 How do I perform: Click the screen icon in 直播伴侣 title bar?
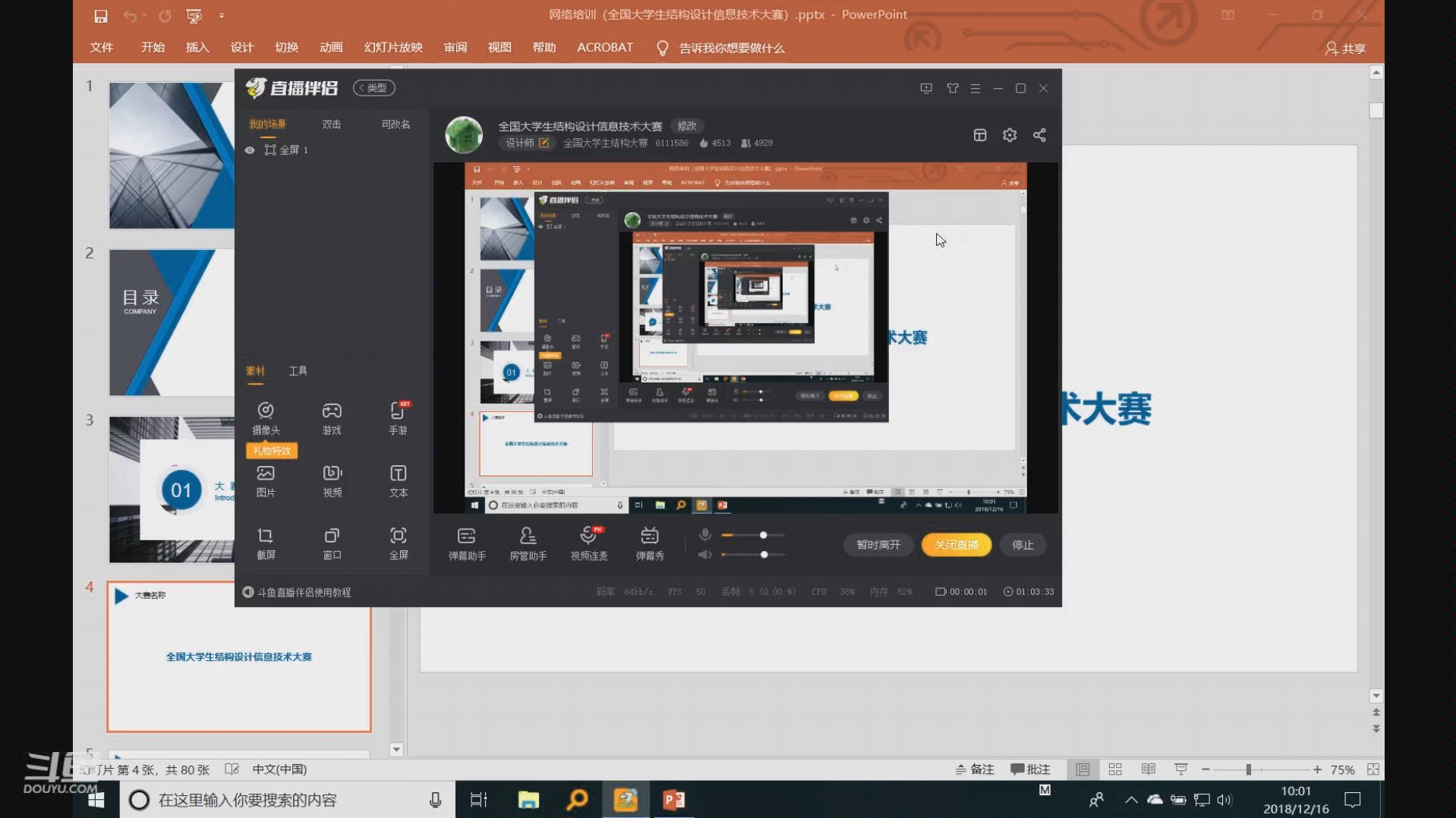pyautogui.click(x=926, y=88)
